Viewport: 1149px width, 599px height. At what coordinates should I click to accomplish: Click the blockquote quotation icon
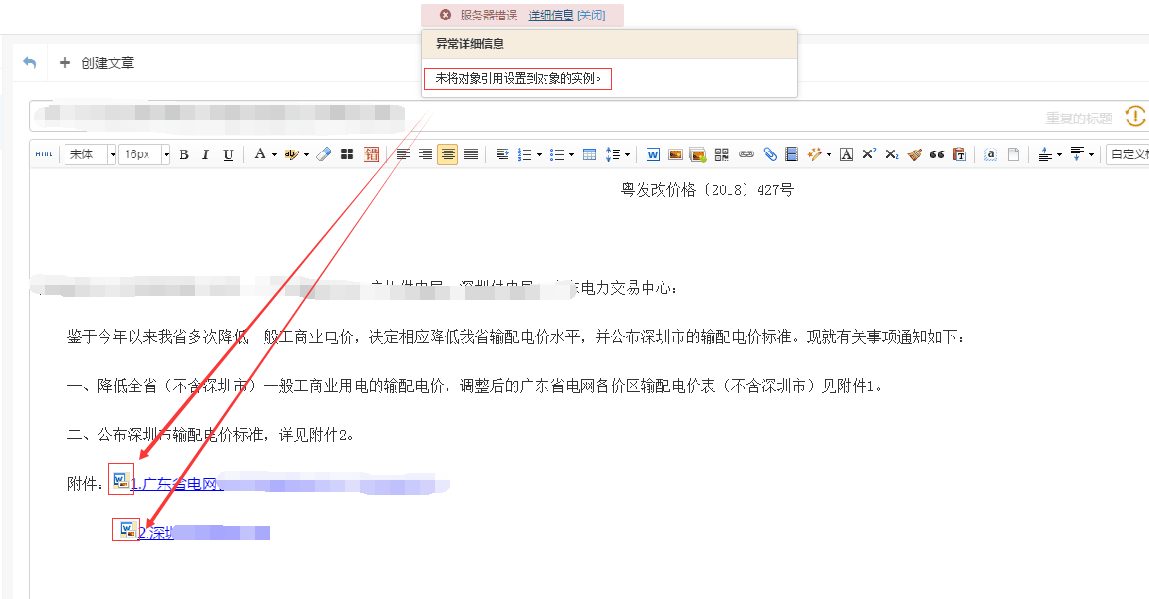pyautogui.click(x=937, y=155)
